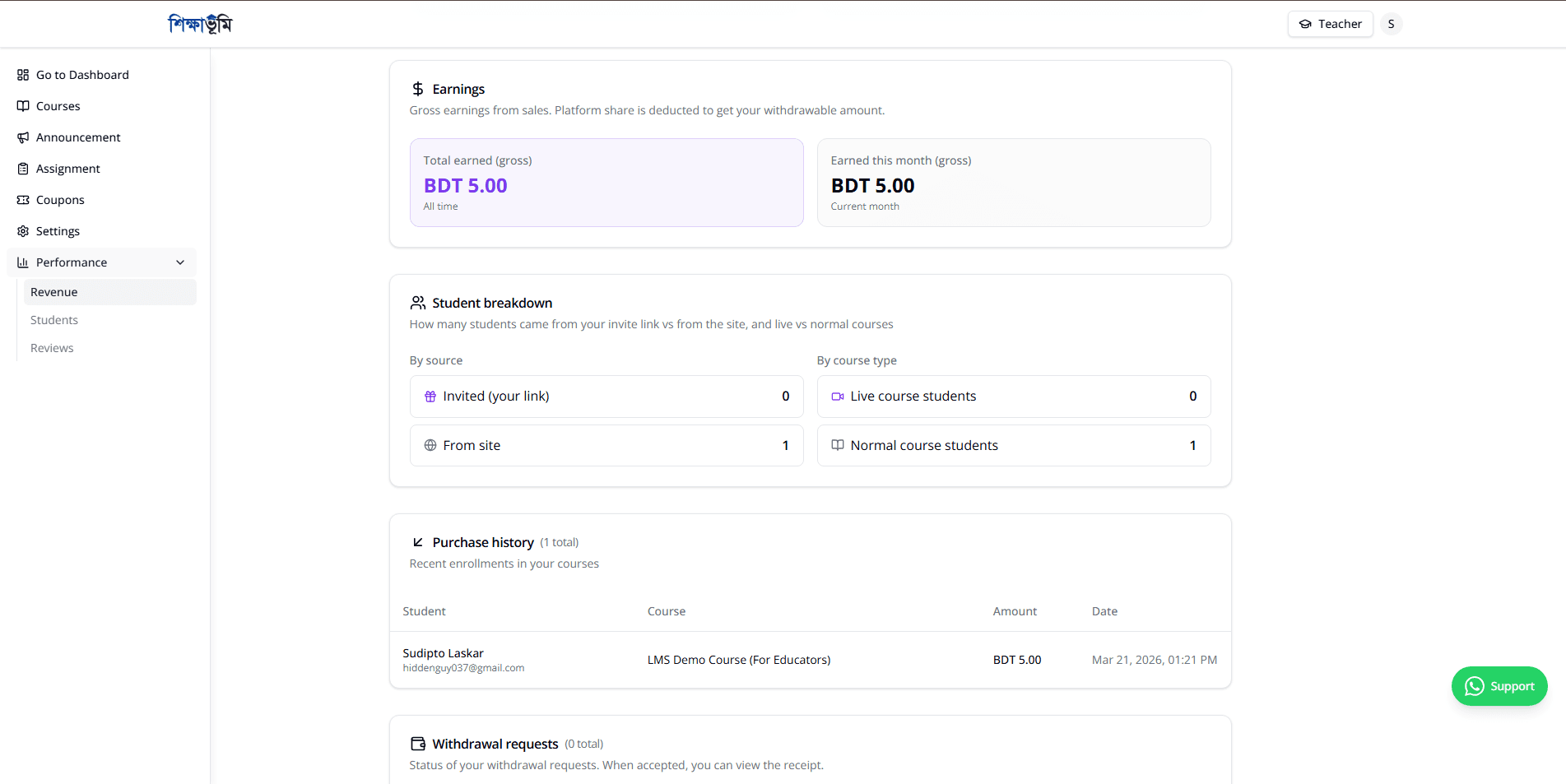Select the Students submenu item

click(109, 320)
